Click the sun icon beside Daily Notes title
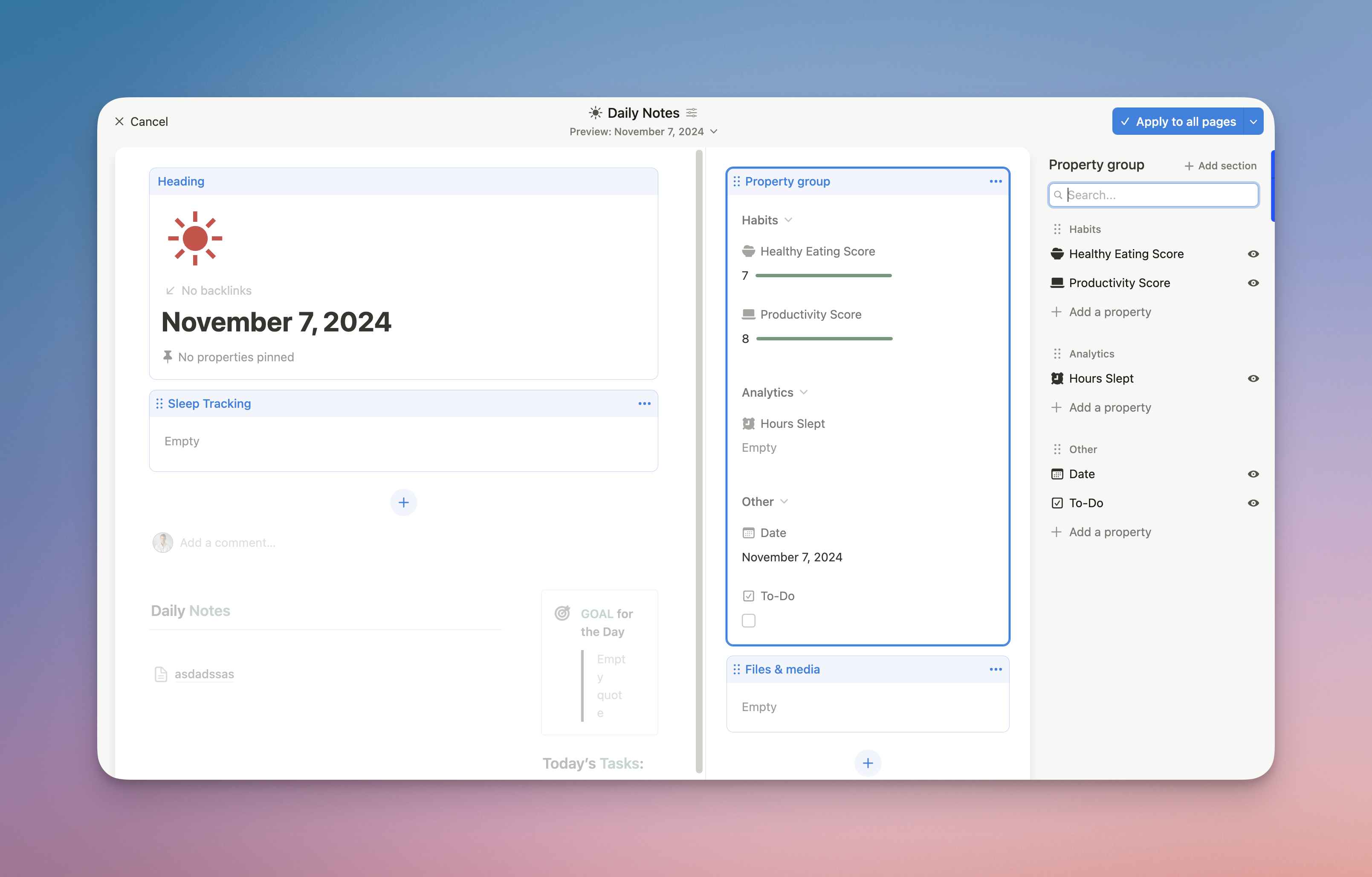 (596, 113)
